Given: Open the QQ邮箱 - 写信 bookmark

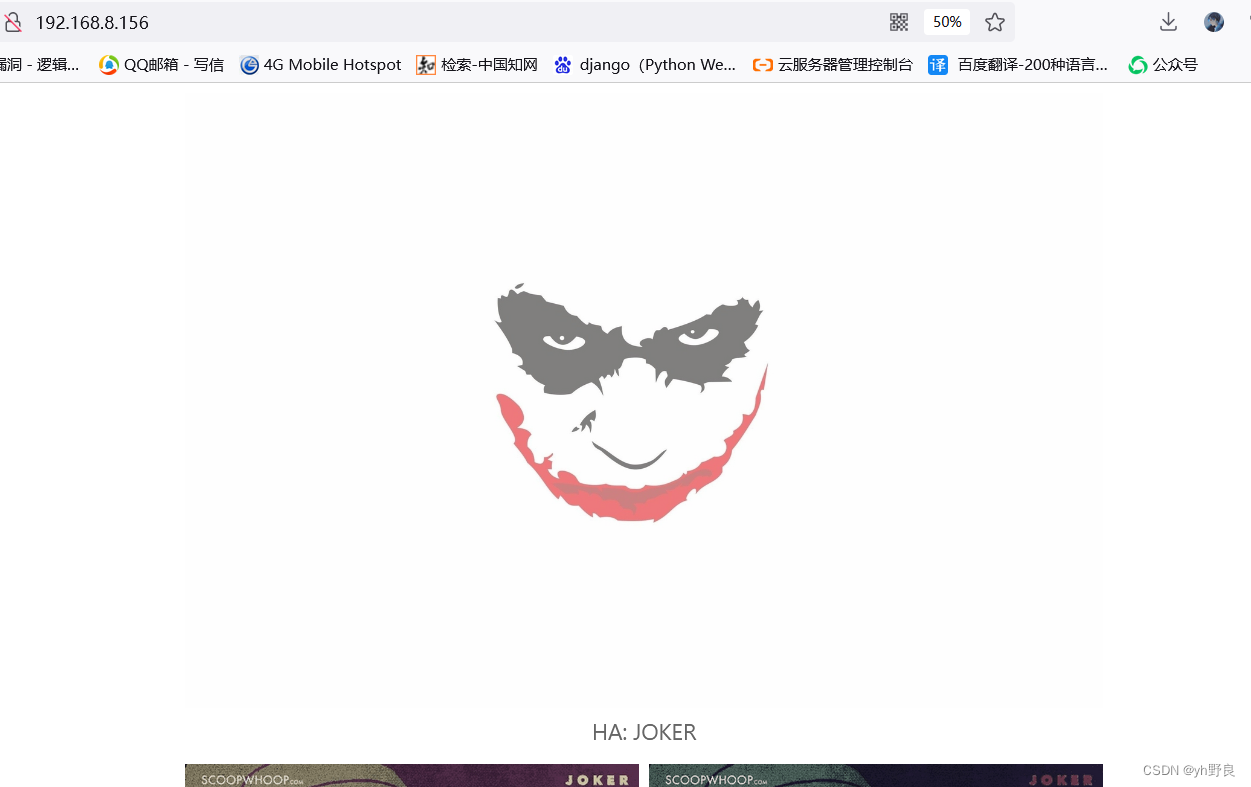Looking at the screenshot, I should [x=161, y=65].
